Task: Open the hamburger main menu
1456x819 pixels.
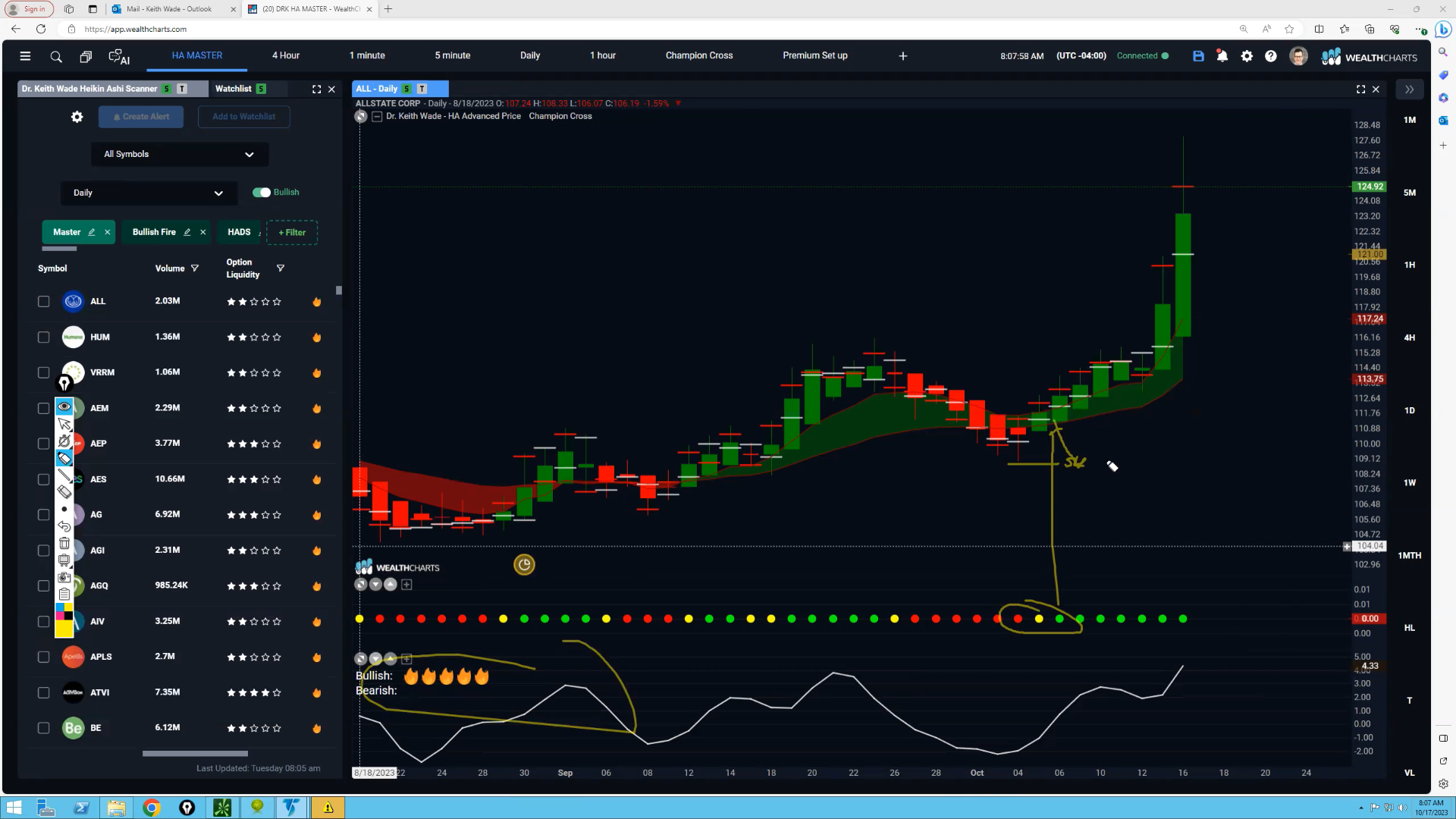Action: (25, 56)
